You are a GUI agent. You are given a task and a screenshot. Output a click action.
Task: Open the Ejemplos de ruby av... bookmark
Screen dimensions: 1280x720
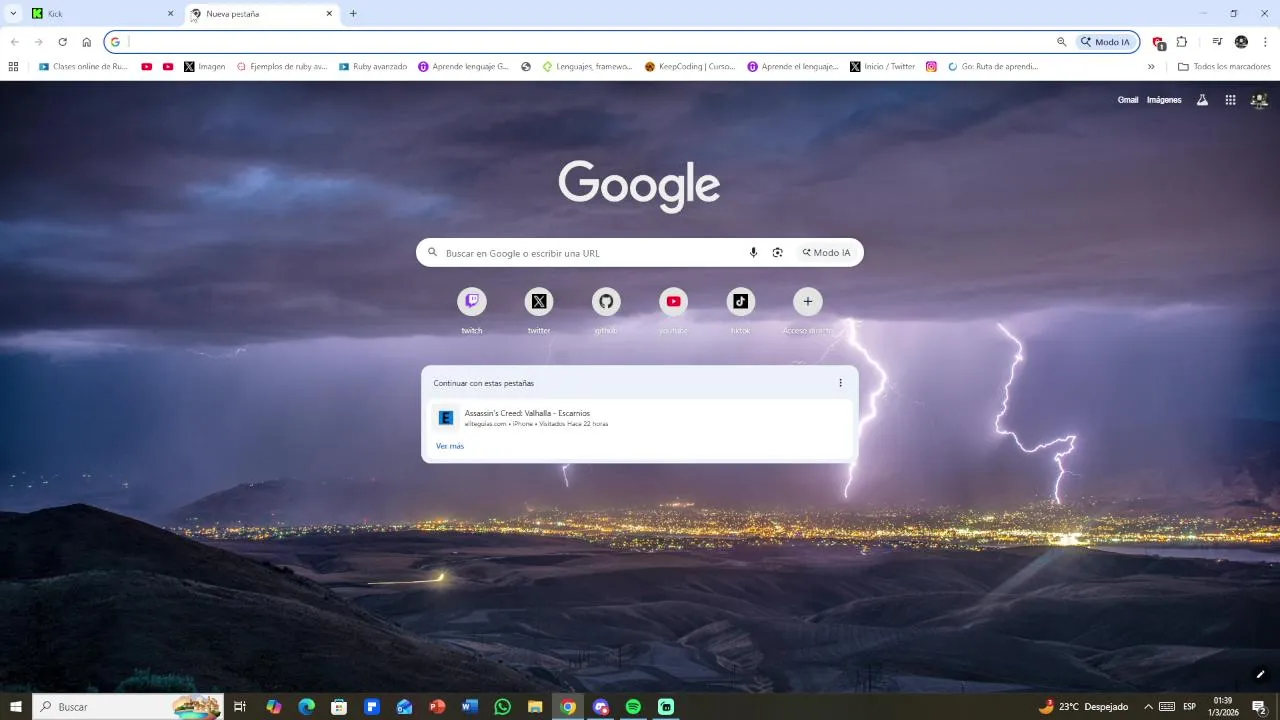pyautogui.click(x=282, y=67)
